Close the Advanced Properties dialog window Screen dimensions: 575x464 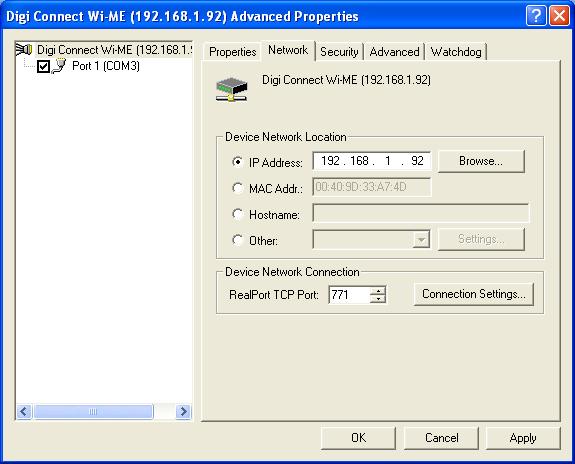coord(559,16)
